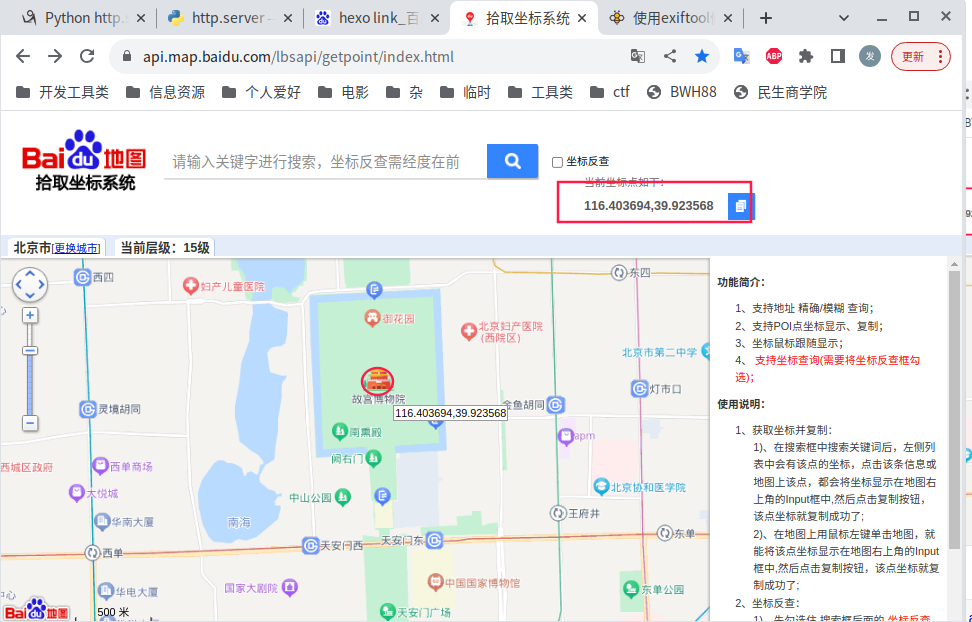The width and height of the screenshot is (972, 622).
Task: Click the 天安门西 subway station icon
Action: [x=311, y=546]
